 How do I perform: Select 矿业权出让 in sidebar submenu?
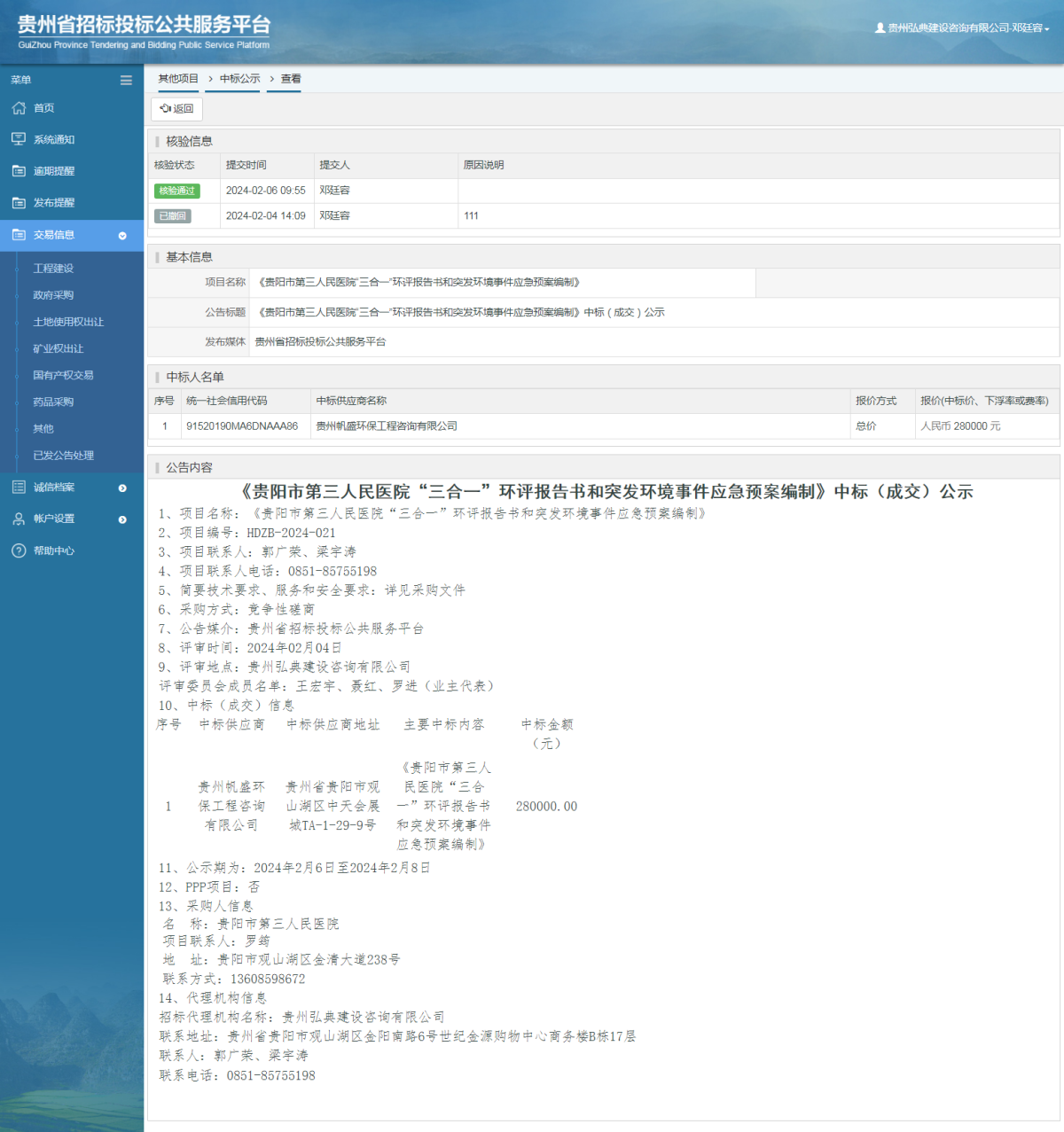(59, 348)
